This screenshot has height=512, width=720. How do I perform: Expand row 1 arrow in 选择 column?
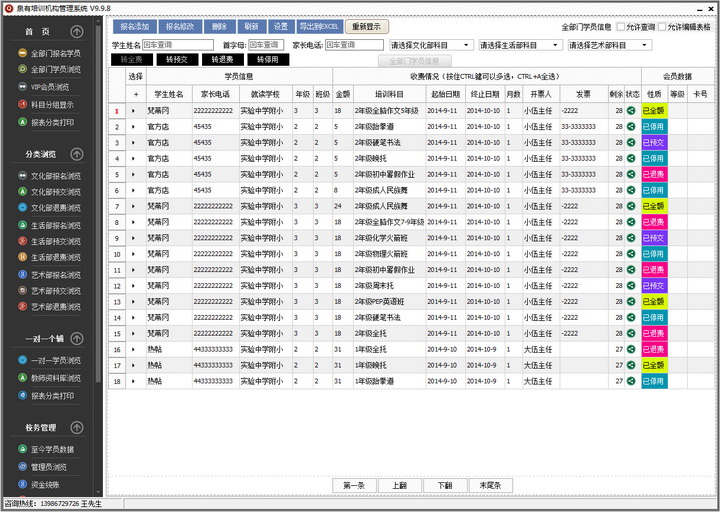coord(134,111)
